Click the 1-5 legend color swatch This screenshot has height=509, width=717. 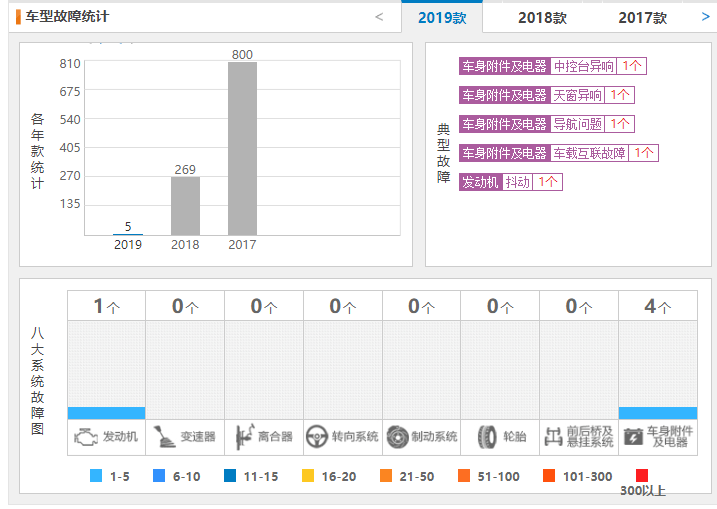(x=96, y=476)
